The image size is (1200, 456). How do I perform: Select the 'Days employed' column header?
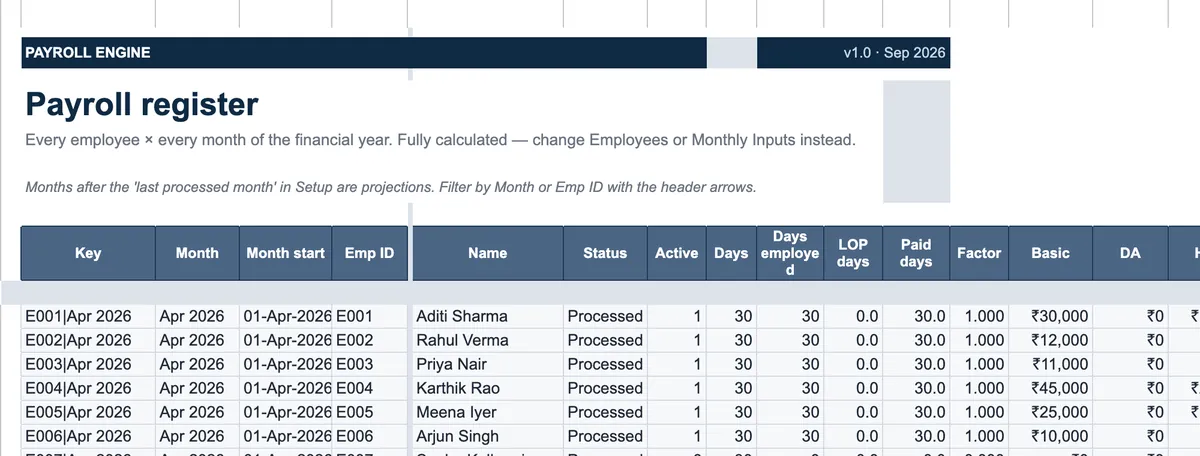tap(790, 253)
